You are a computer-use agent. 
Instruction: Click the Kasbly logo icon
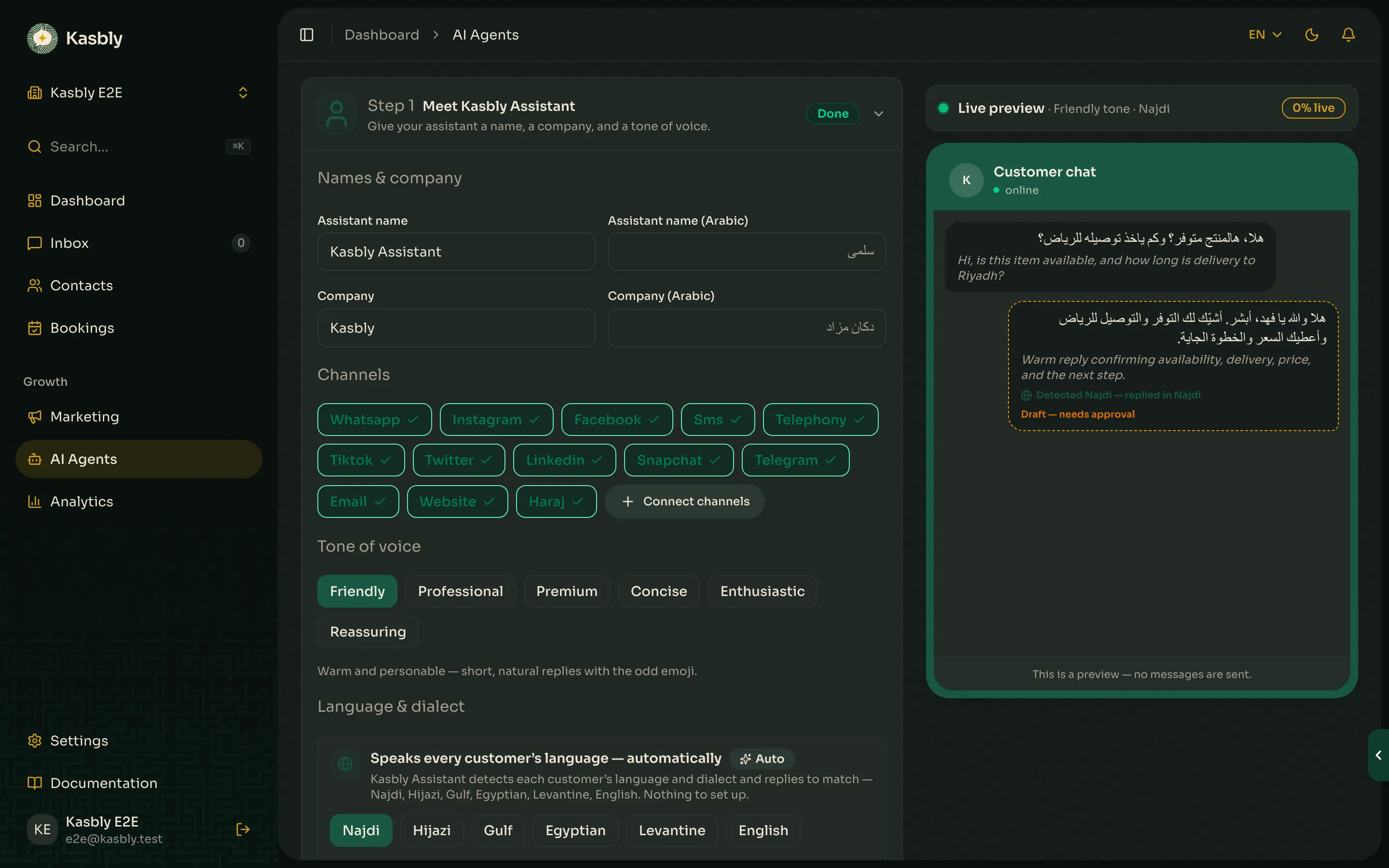click(42, 39)
